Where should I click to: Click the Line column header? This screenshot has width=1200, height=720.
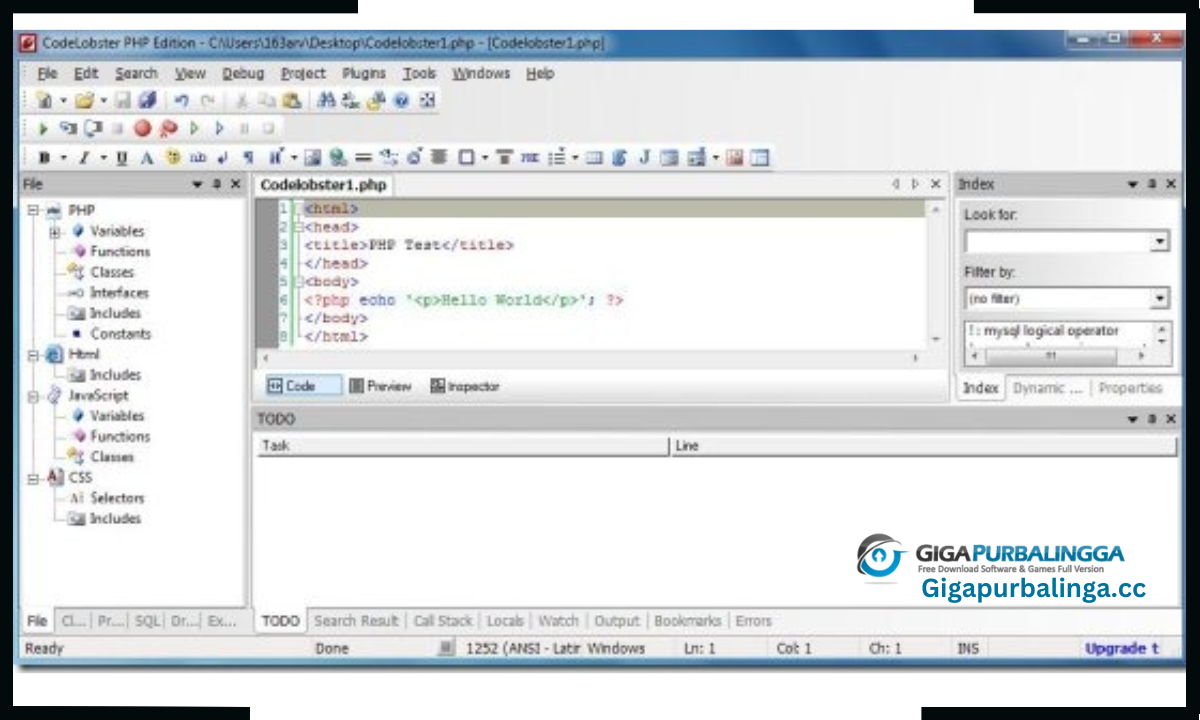click(x=924, y=446)
